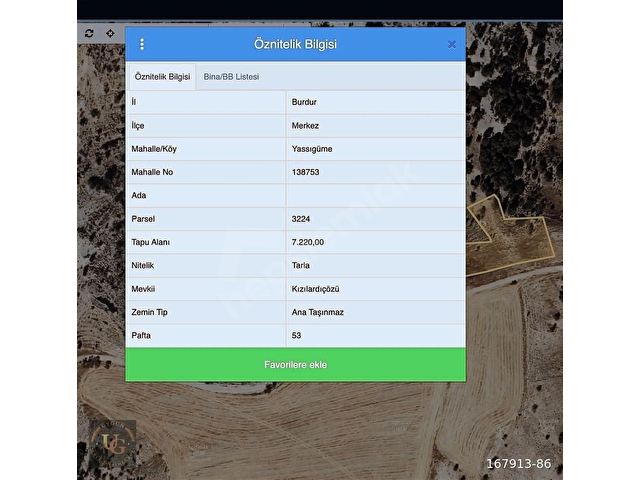Viewport: 640px width, 480px height.
Task: Select the Mevkii value Kızılardıçözü
Action: [316, 289]
